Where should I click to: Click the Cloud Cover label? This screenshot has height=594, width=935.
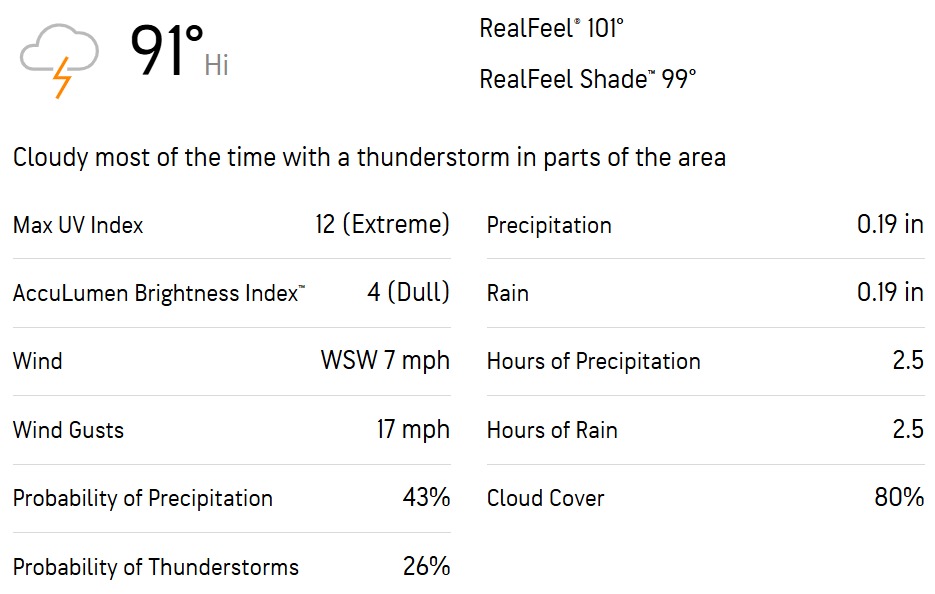click(x=545, y=498)
